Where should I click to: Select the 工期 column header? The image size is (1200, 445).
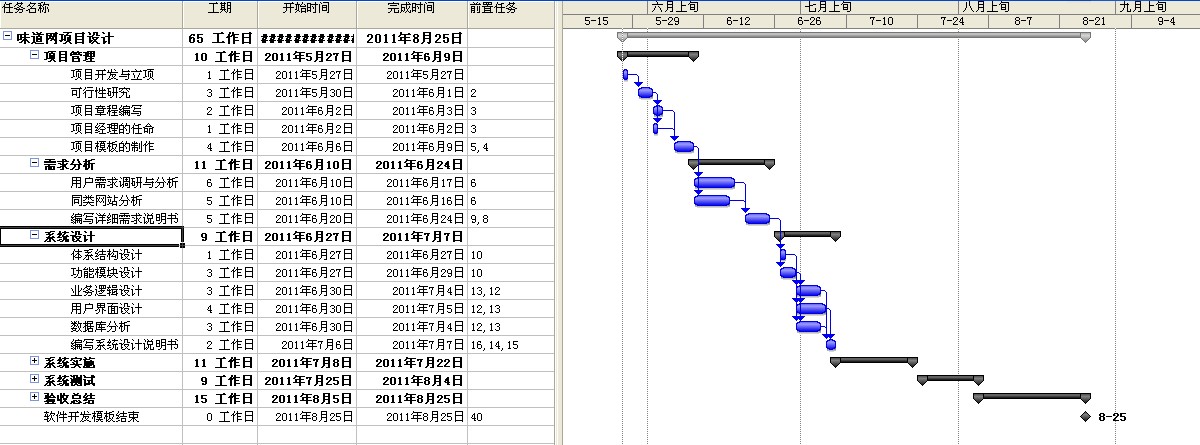219,8
